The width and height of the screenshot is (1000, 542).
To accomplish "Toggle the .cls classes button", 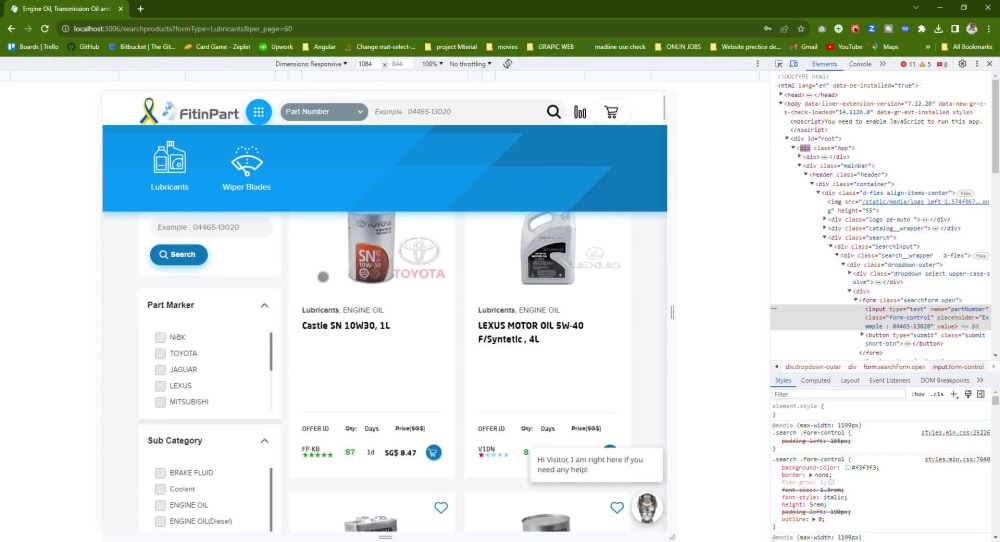I will (936, 394).
